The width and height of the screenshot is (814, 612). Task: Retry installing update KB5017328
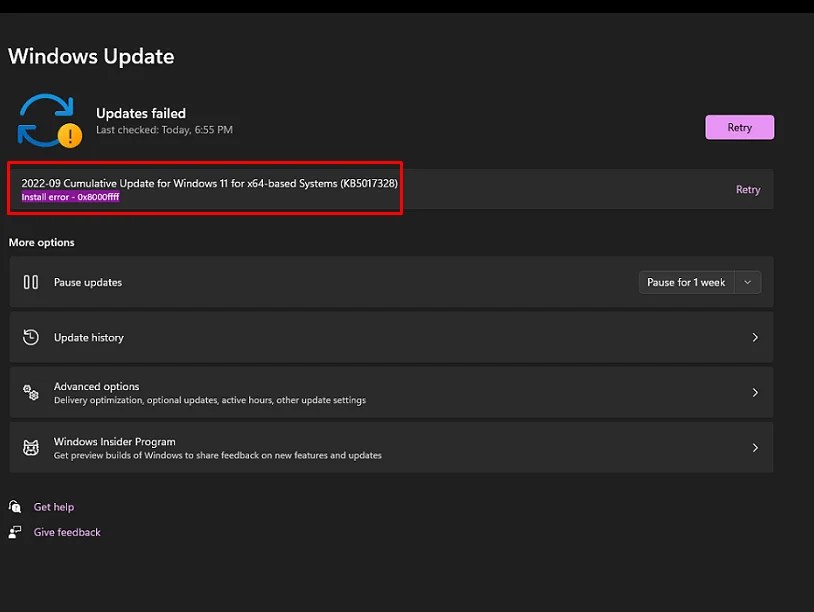748,189
